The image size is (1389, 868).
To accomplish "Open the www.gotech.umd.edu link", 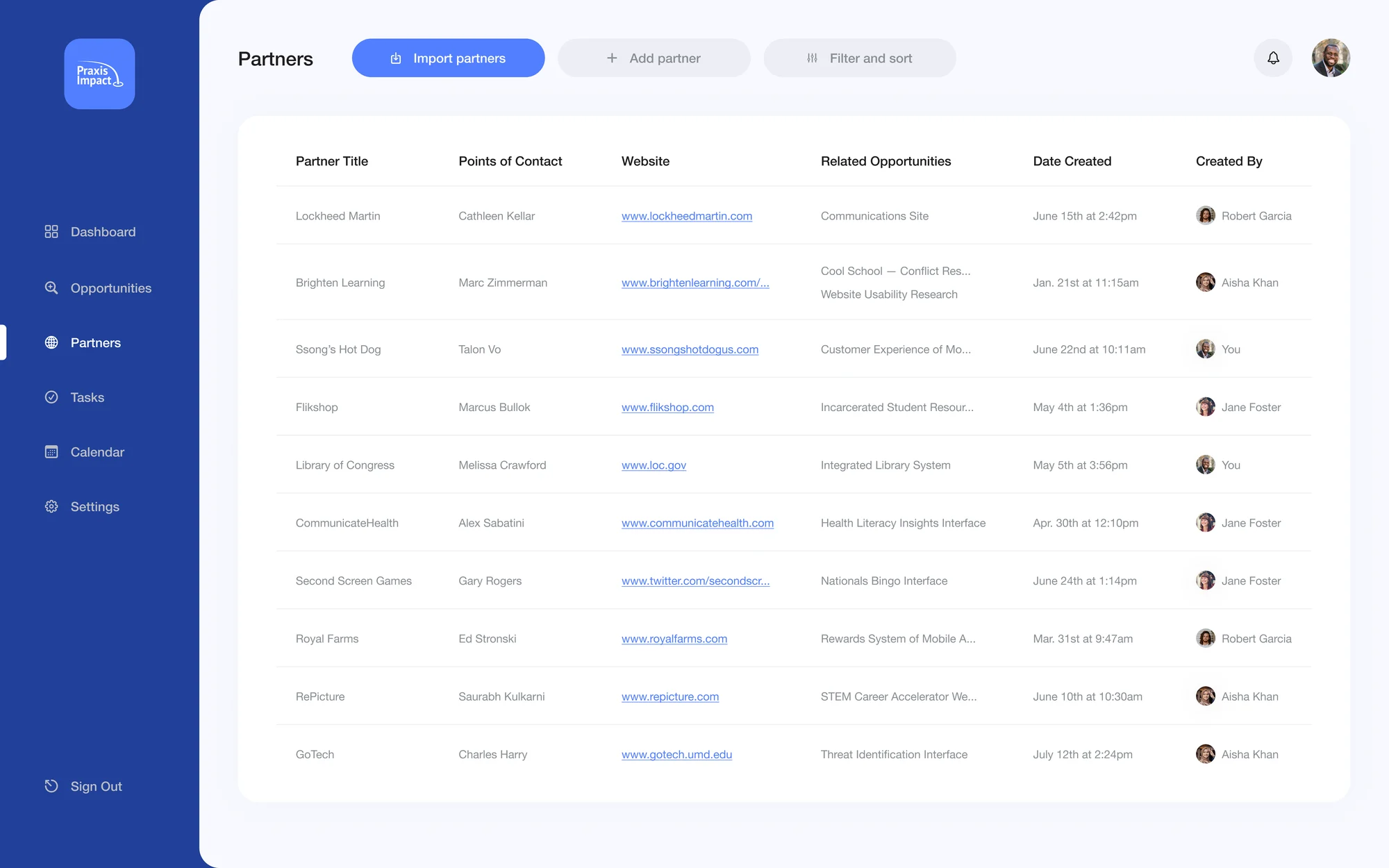I will tap(676, 754).
